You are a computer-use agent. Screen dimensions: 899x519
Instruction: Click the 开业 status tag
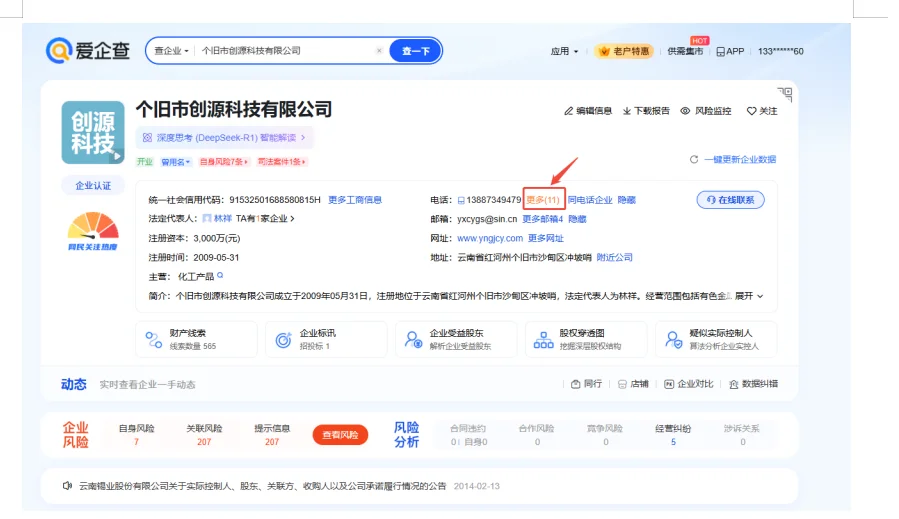(x=144, y=162)
